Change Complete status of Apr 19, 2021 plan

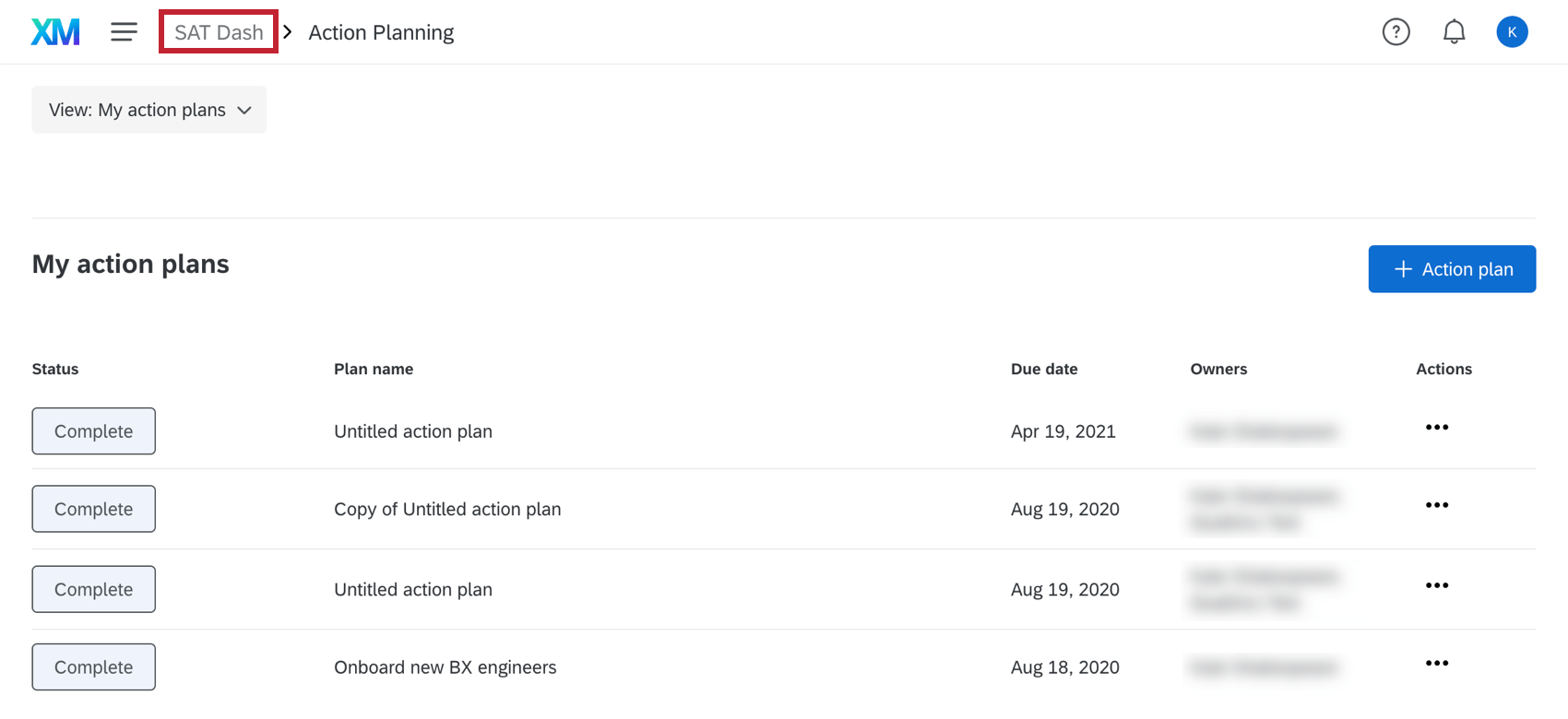(x=93, y=431)
